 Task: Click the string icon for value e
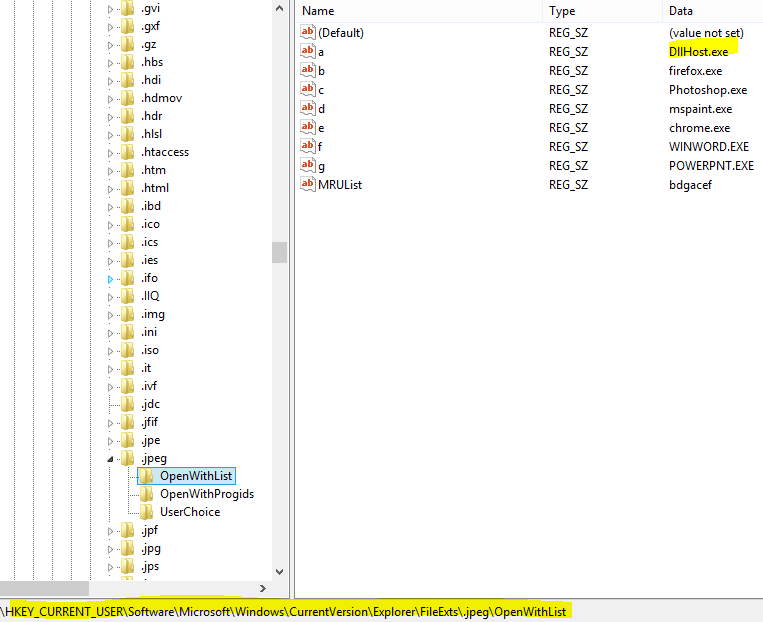click(x=308, y=127)
